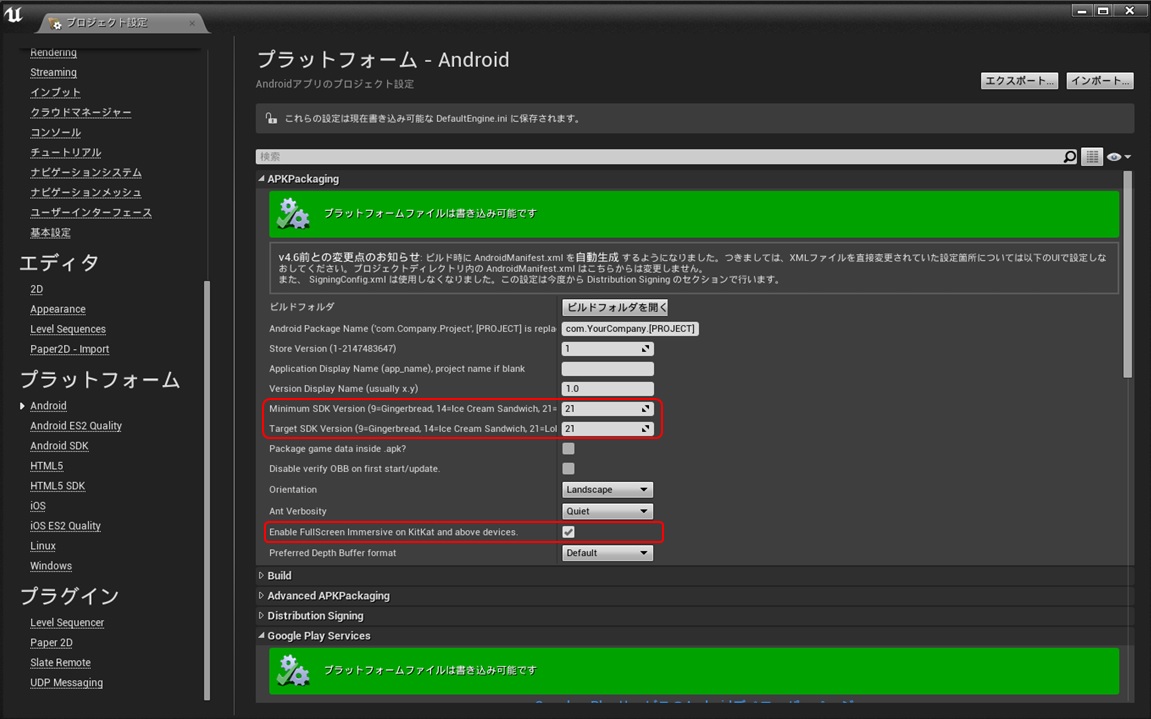
Task: Open the Level Sequencer plugin settings
Action: pos(67,623)
